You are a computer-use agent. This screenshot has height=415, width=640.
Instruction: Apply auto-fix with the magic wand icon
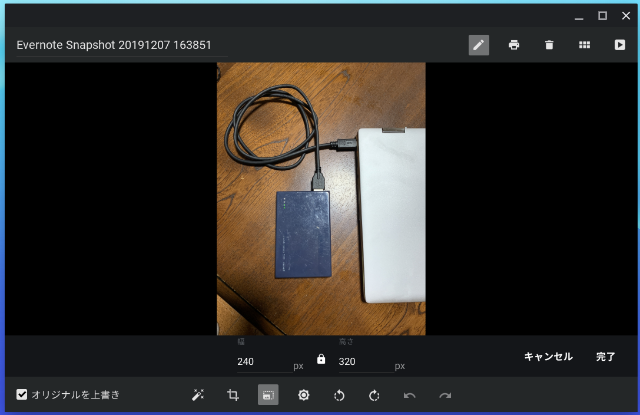198,395
